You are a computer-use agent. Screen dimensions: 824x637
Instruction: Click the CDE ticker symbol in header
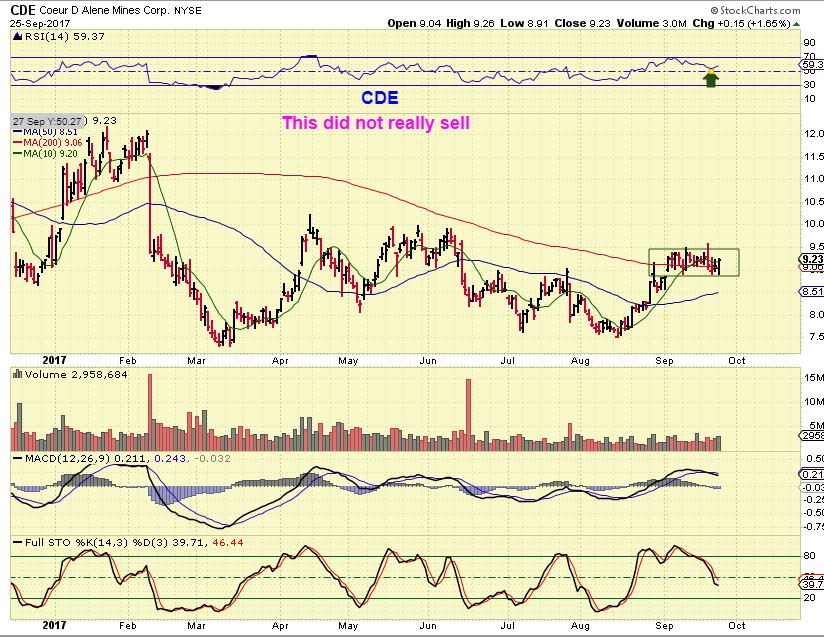[x=23, y=10]
